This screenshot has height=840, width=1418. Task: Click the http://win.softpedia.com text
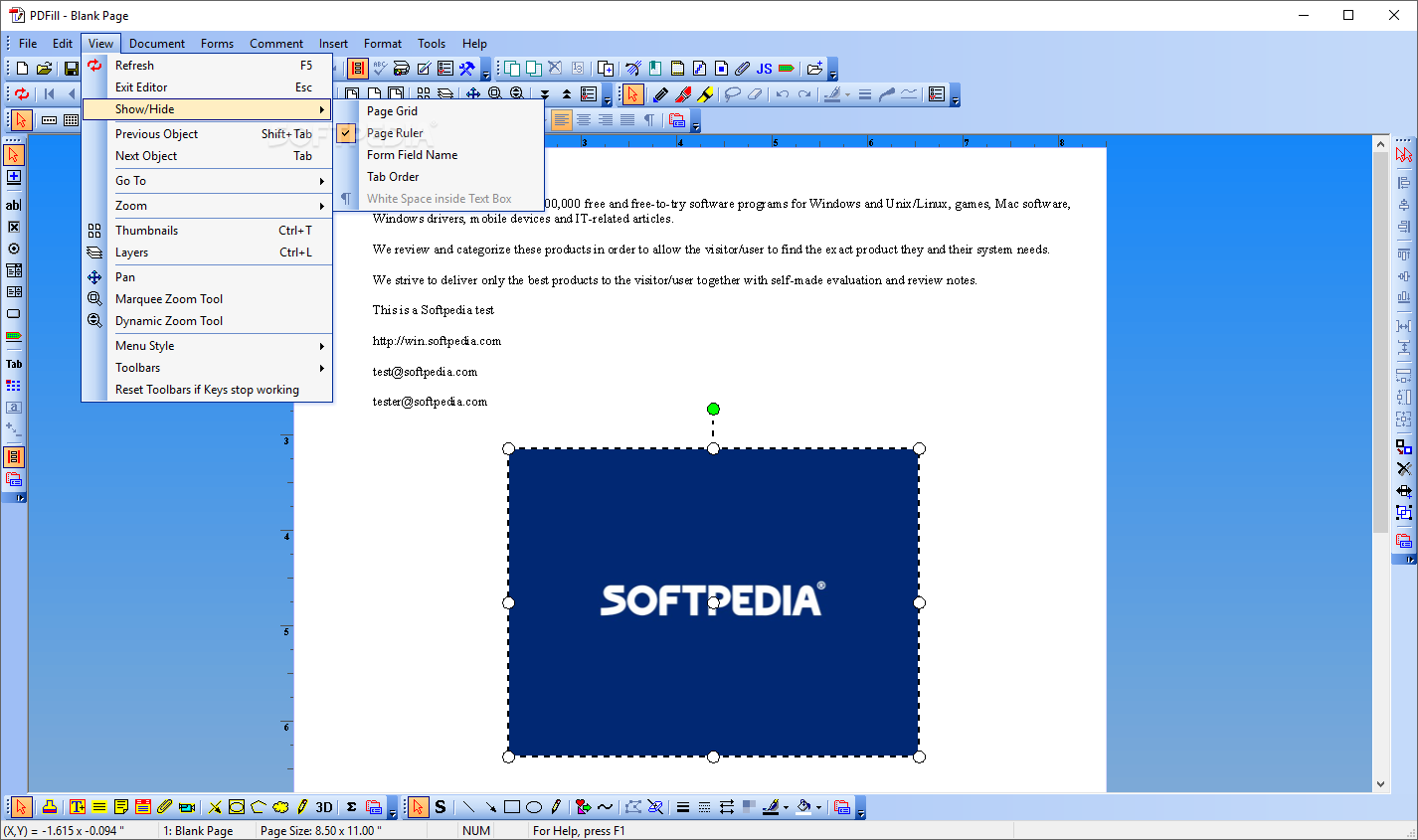[437, 341]
